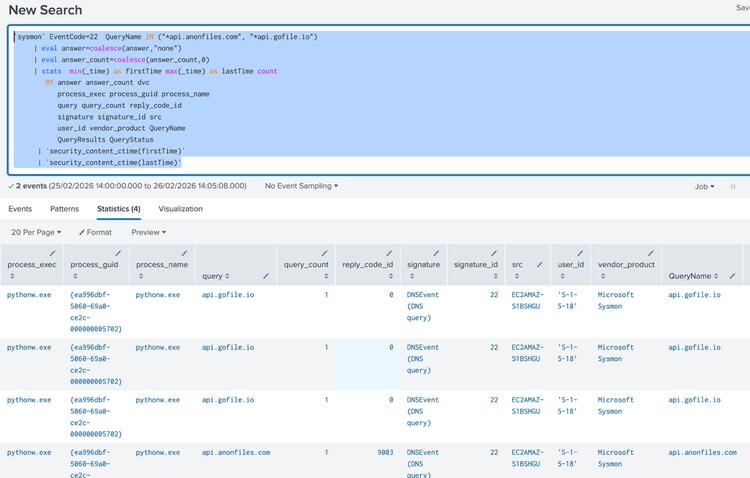Click the pencil icon beside the query column
The height and width of the screenshot is (478, 750).
tap(265, 274)
